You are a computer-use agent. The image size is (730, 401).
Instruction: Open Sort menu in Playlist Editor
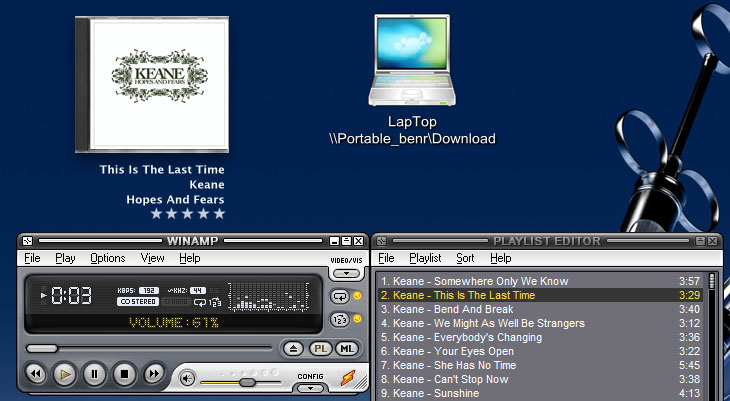click(x=465, y=258)
